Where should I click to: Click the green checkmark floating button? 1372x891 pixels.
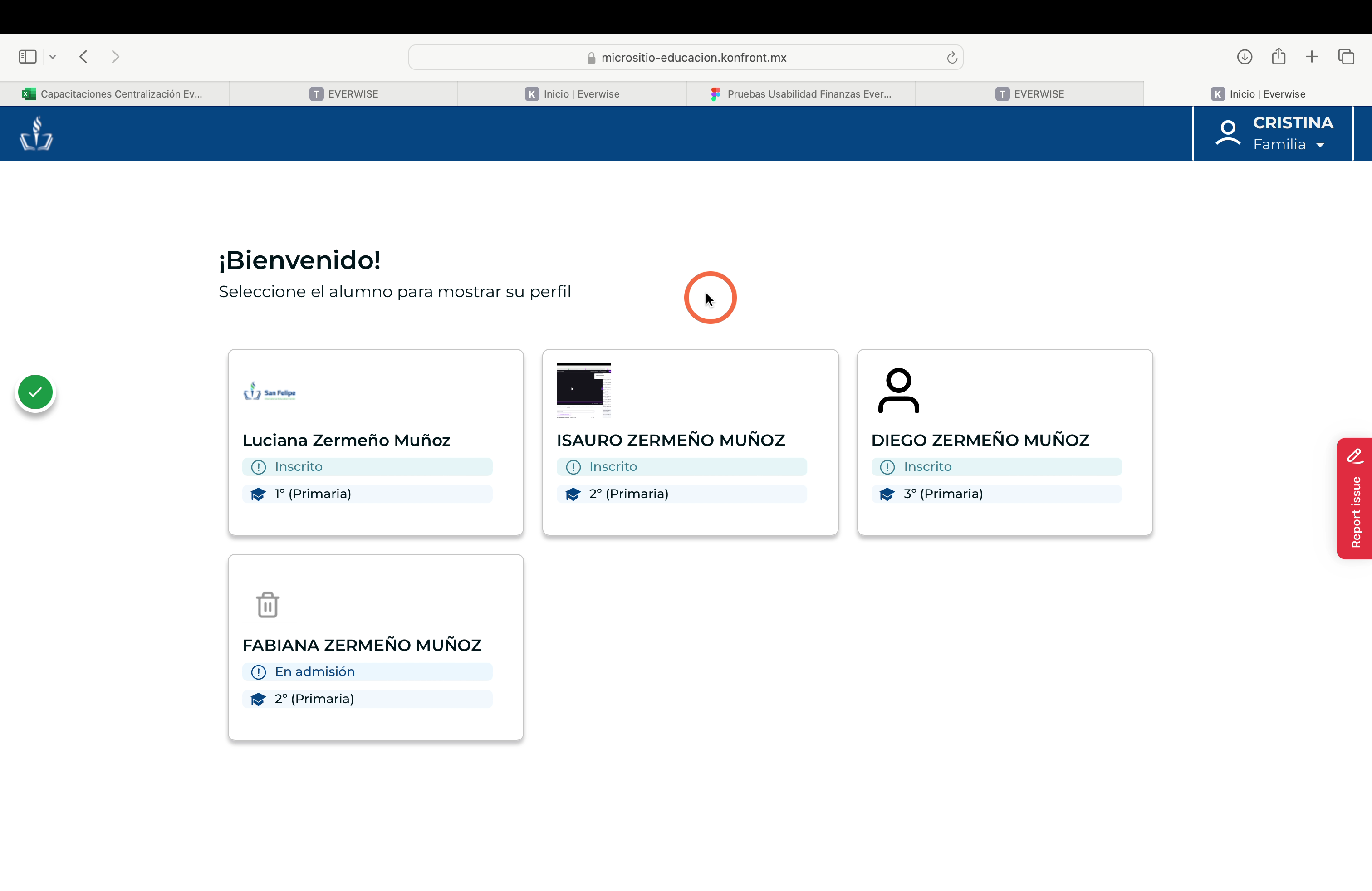[35, 392]
